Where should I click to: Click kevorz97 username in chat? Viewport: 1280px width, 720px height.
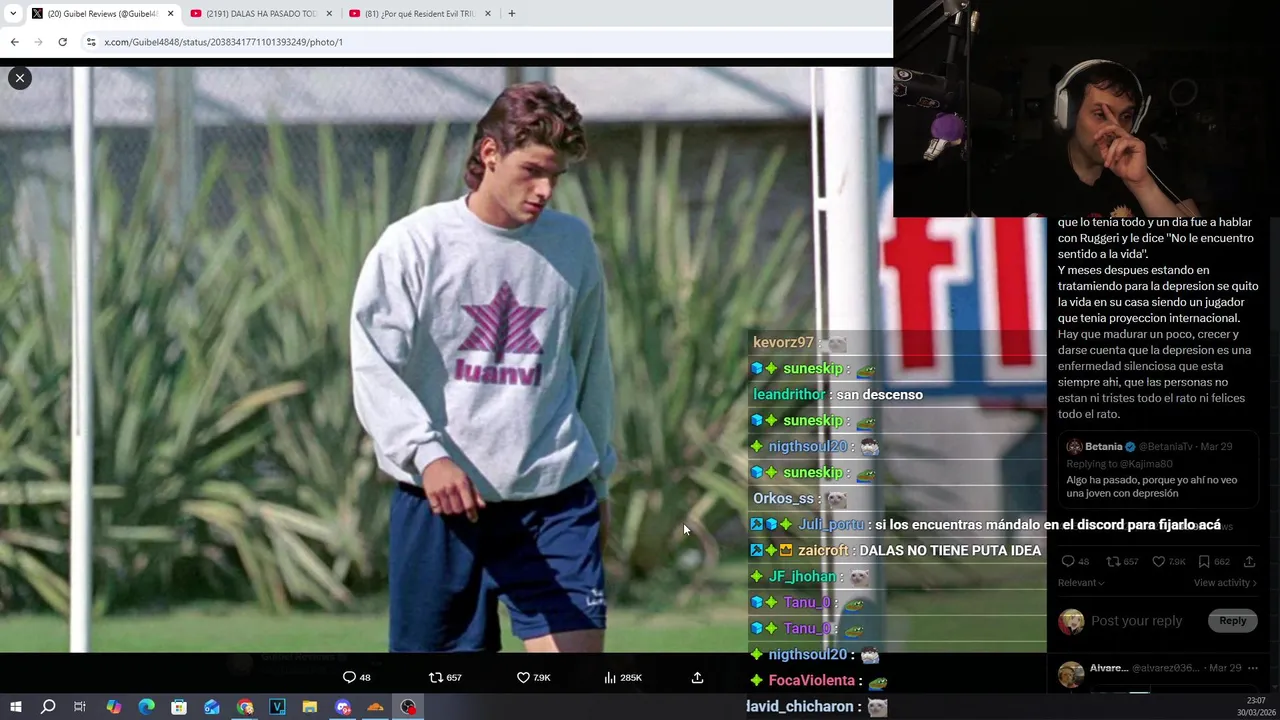[x=783, y=342]
